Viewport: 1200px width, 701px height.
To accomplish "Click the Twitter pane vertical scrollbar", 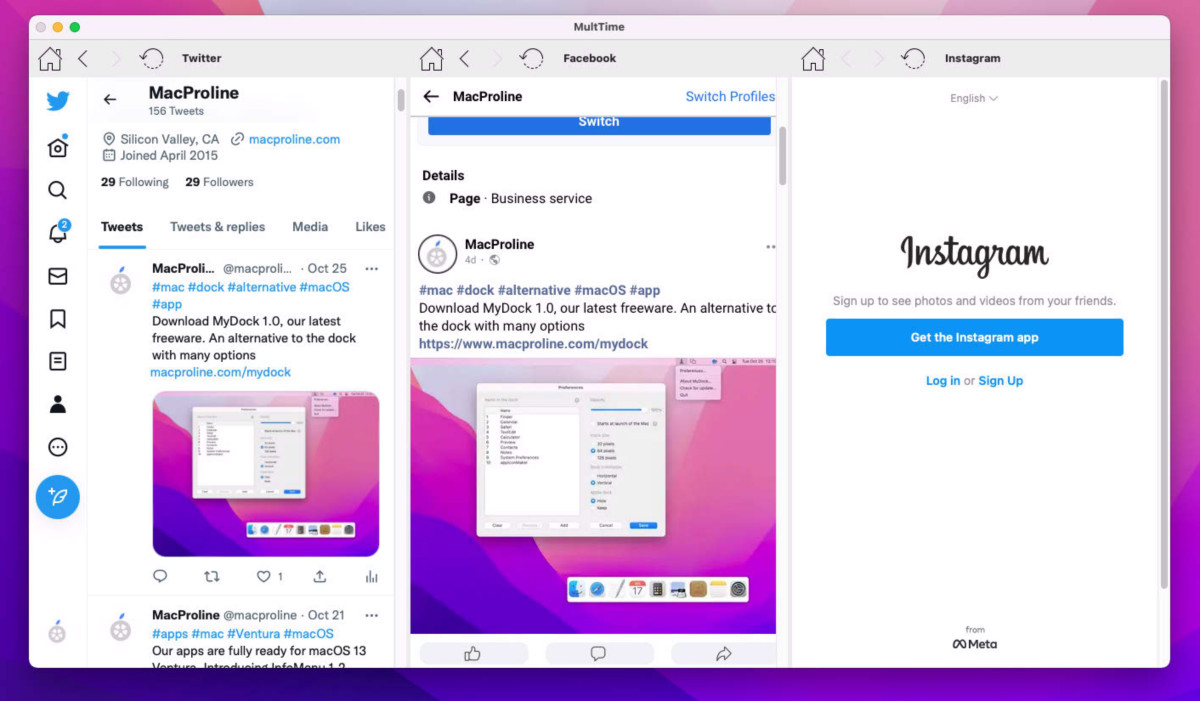I will point(401,100).
